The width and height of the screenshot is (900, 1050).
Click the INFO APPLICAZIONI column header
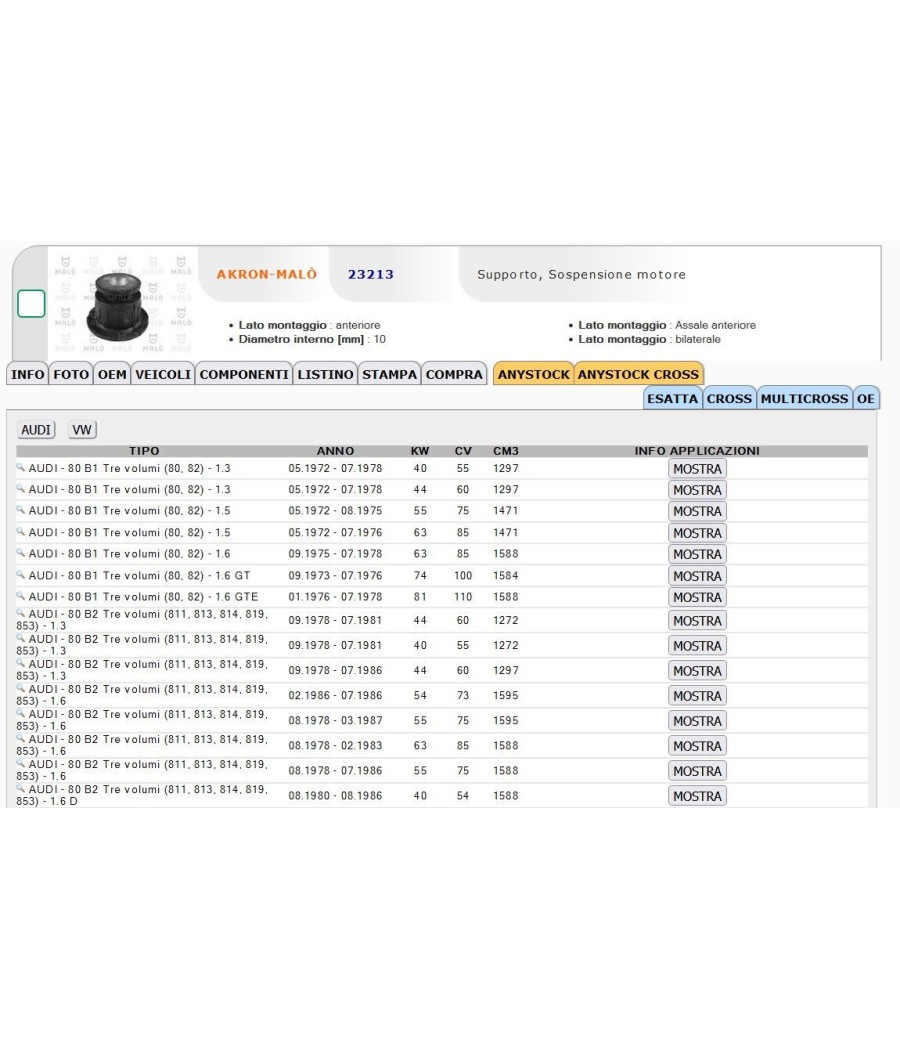pyautogui.click(x=697, y=451)
